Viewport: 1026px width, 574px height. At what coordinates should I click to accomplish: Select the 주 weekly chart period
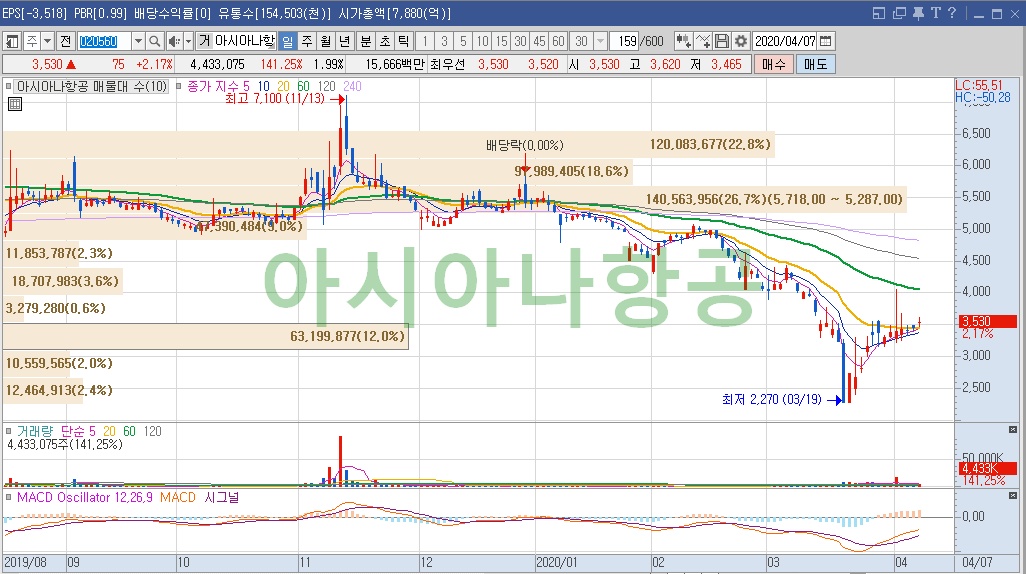pyautogui.click(x=307, y=41)
